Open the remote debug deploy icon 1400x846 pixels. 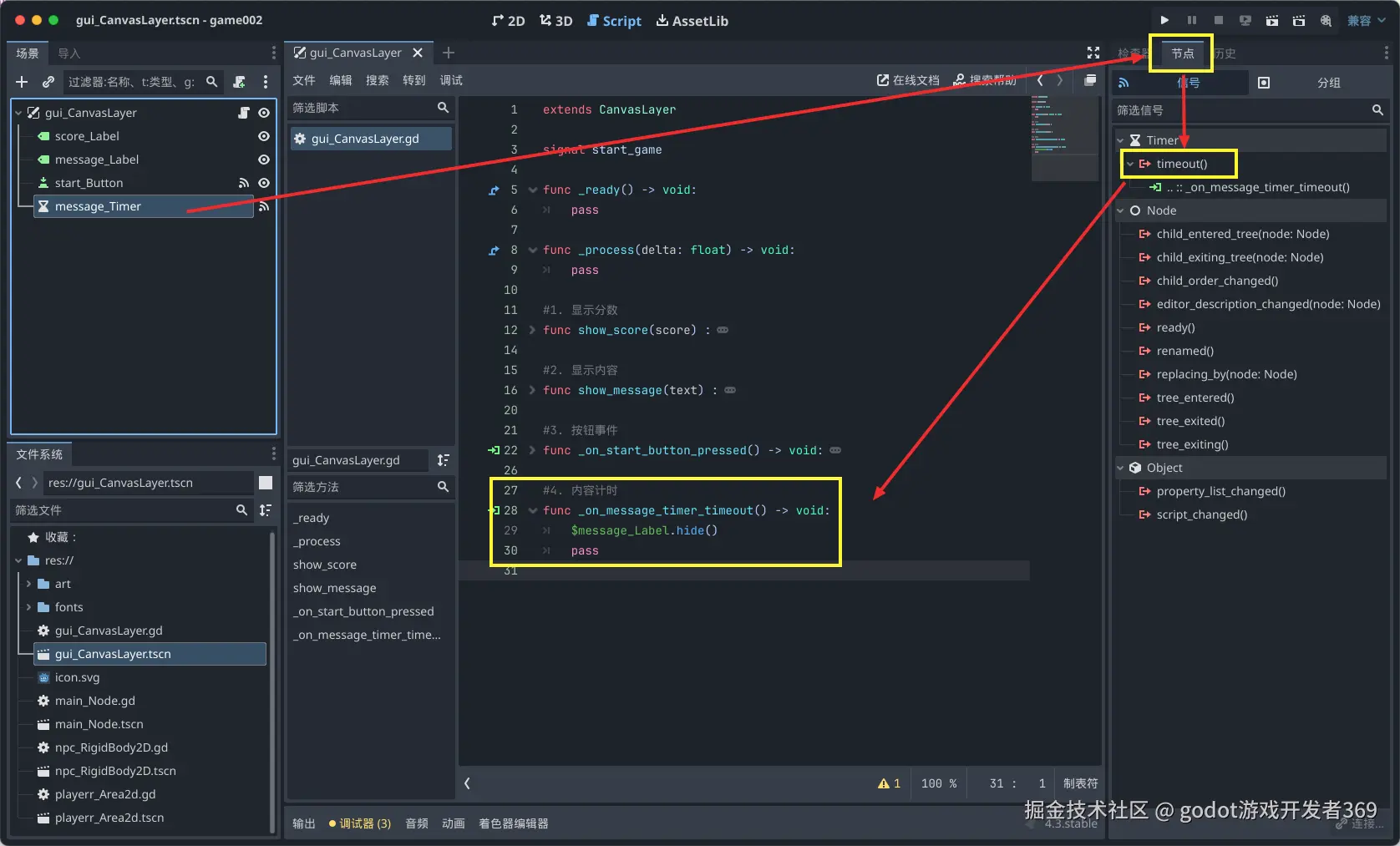1245,20
